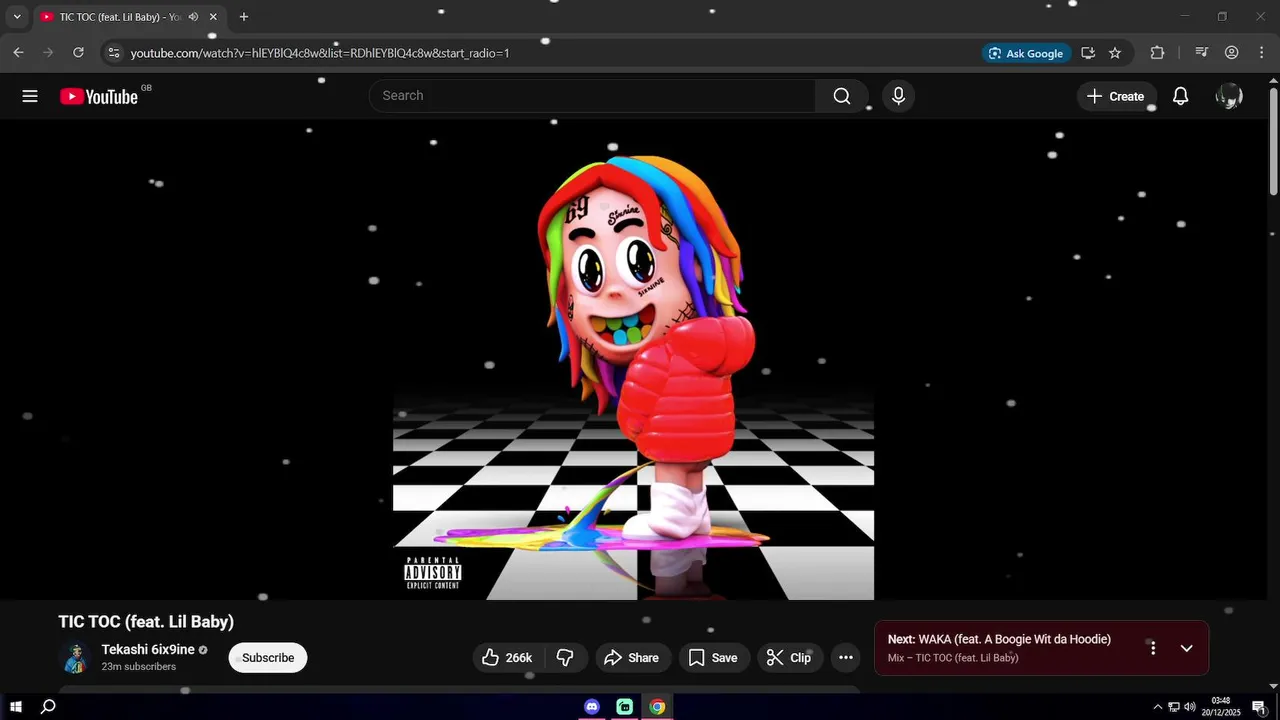The width and height of the screenshot is (1280, 720).
Task: Show hidden system tray icons
Action: pos(1158,707)
